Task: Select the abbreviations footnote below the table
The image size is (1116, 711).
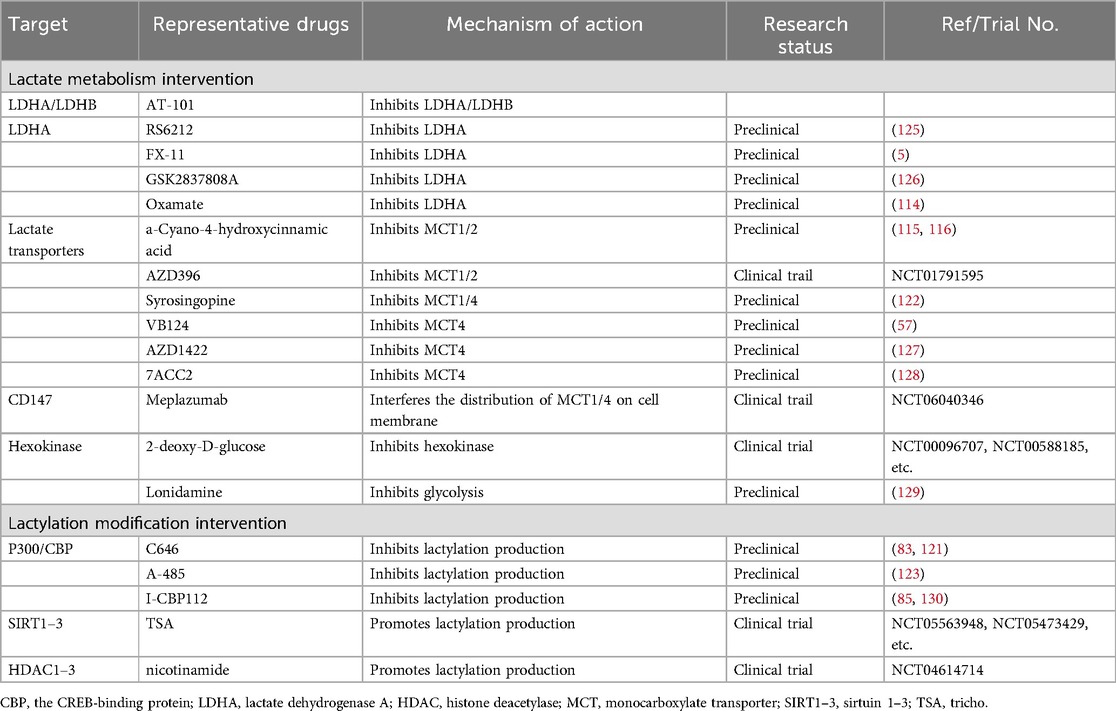Action: 495,702
